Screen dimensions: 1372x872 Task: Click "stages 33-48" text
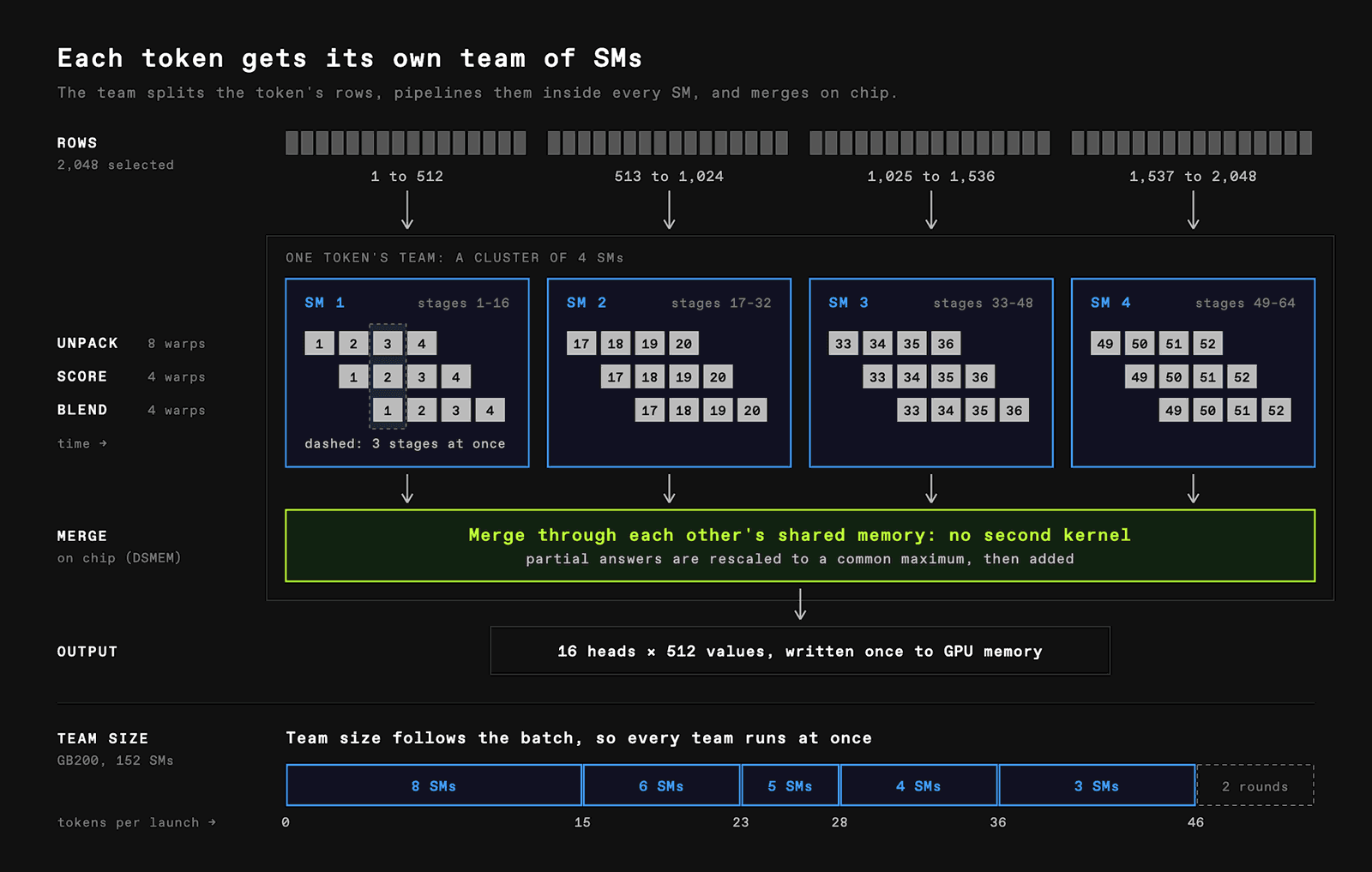click(x=983, y=304)
